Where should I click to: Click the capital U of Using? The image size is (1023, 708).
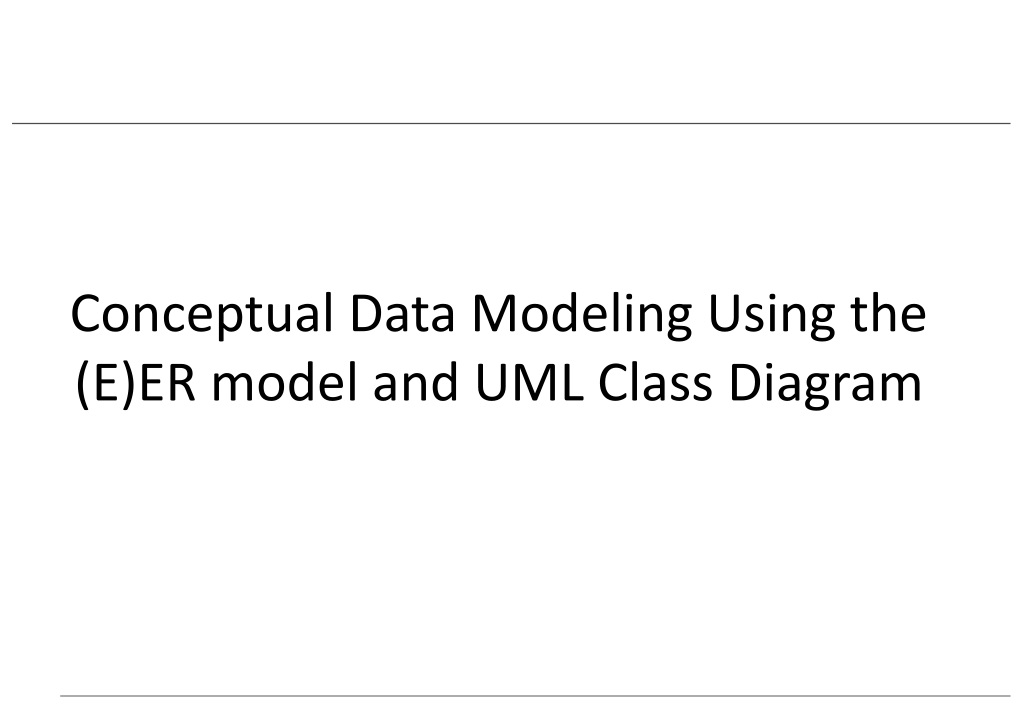[x=725, y=314]
